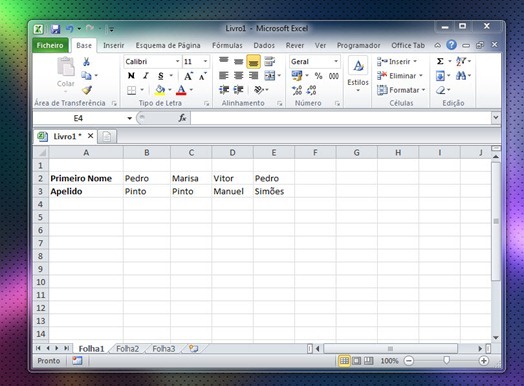The width and height of the screenshot is (524, 386).
Task: Click Inserir cells button
Action: pyautogui.click(x=397, y=61)
